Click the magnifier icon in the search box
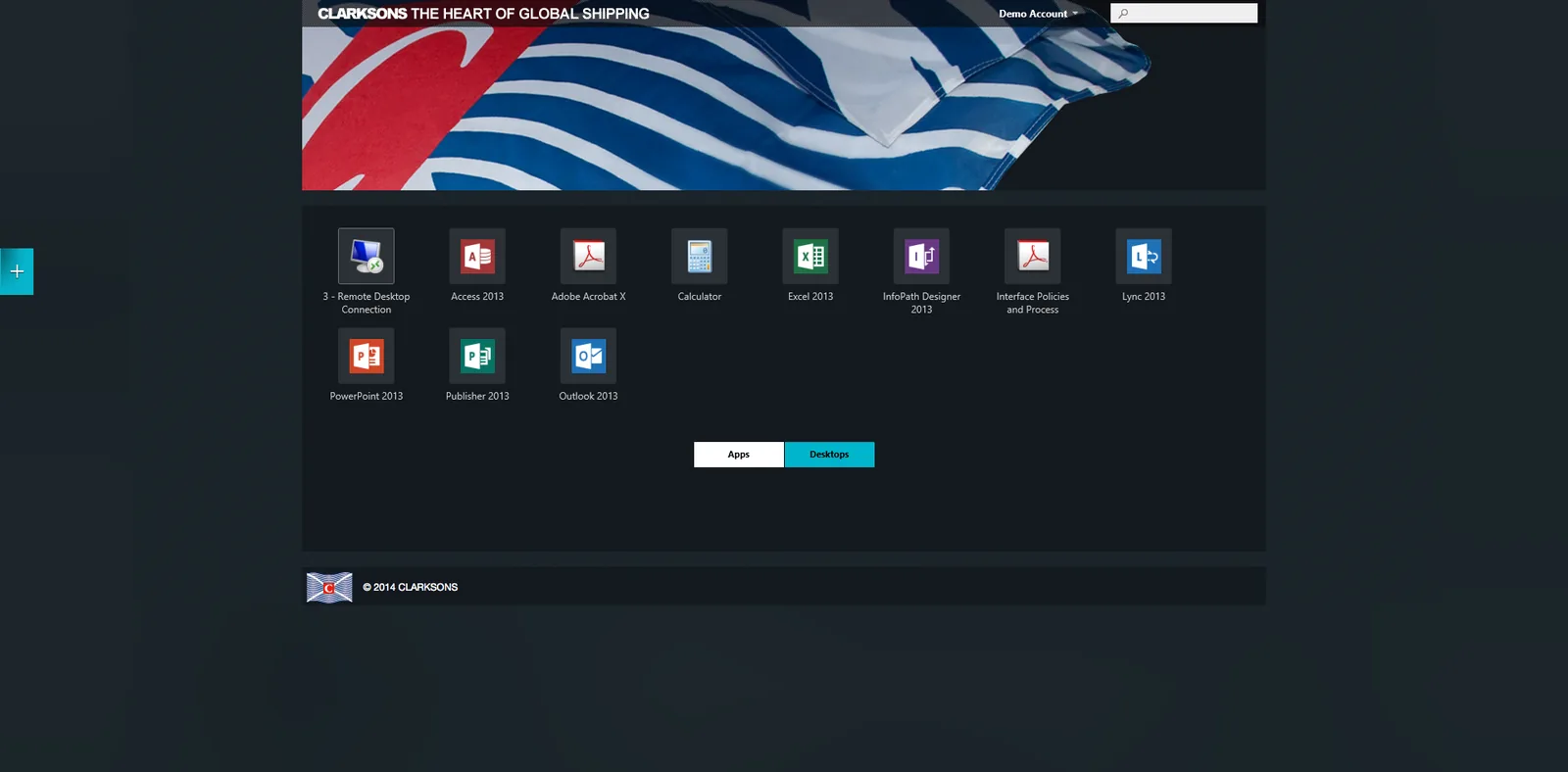 pos(1123,14)
